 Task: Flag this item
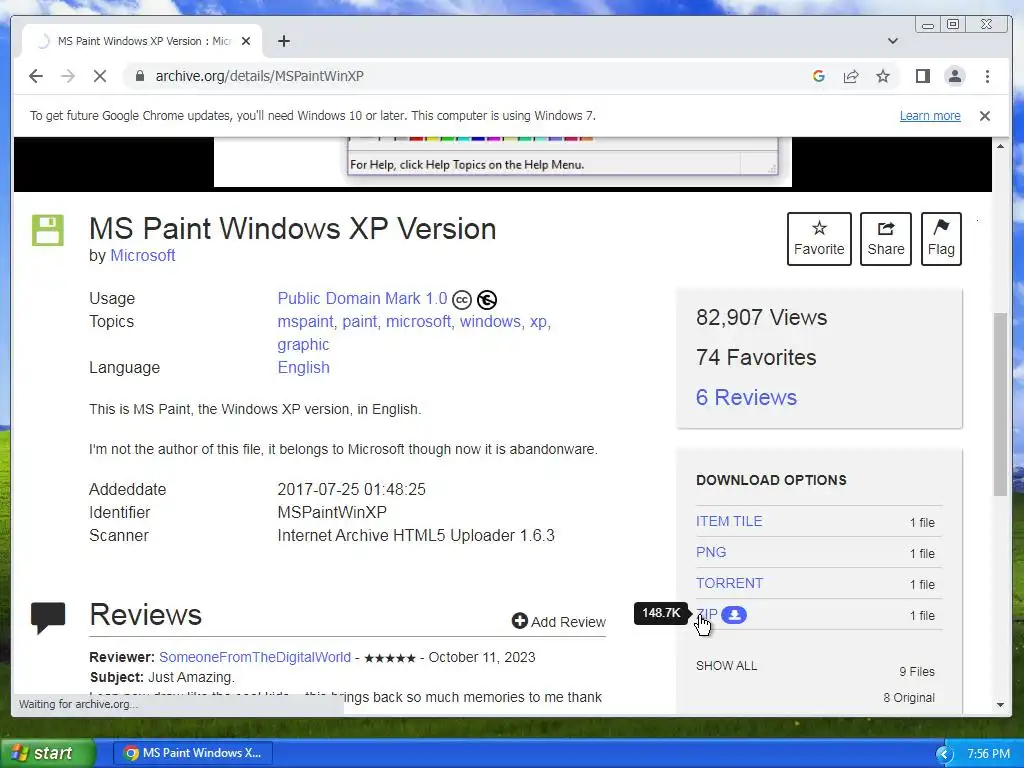click(x=941, y=239)
